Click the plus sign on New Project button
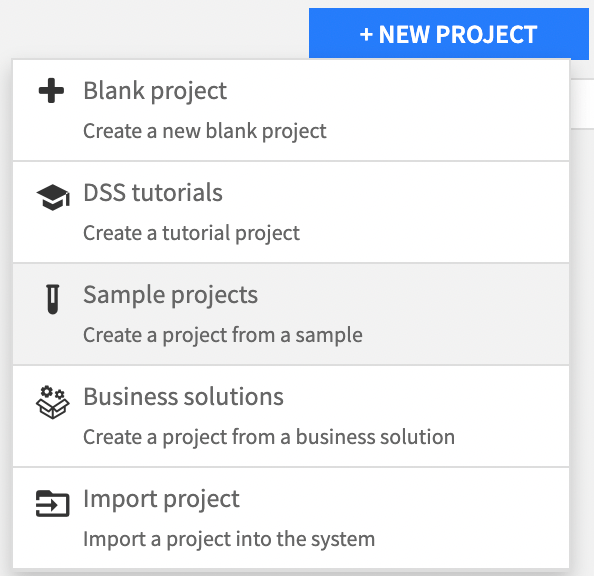 pos(366,34)
